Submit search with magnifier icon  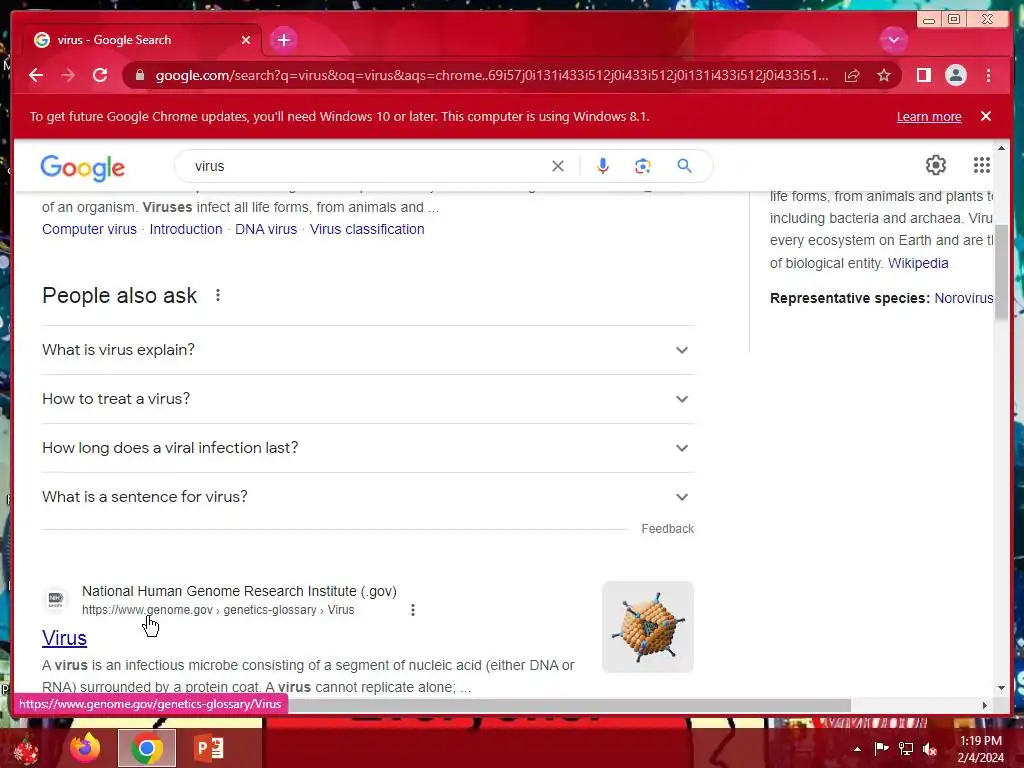pos(684,166)
